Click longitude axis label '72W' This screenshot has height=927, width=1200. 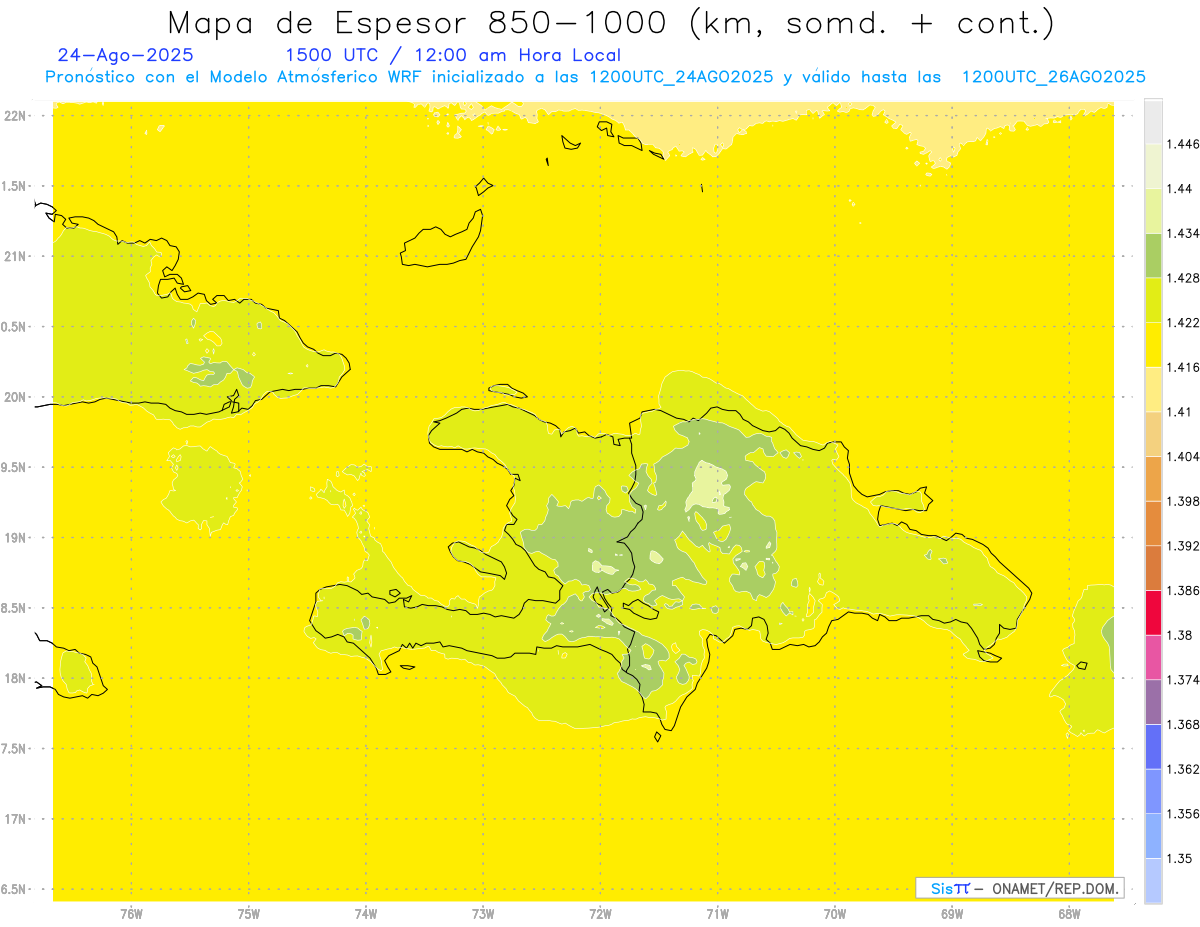point(600,914)
